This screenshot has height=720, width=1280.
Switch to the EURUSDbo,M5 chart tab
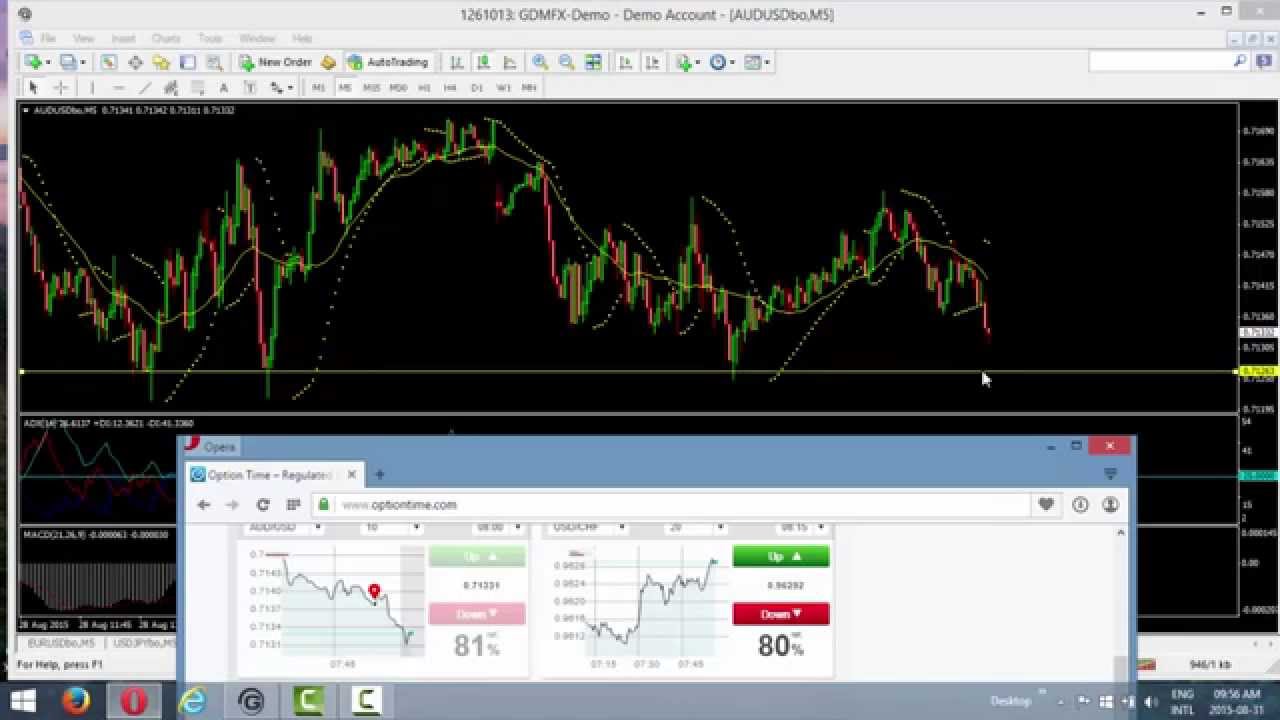[62, 643]
